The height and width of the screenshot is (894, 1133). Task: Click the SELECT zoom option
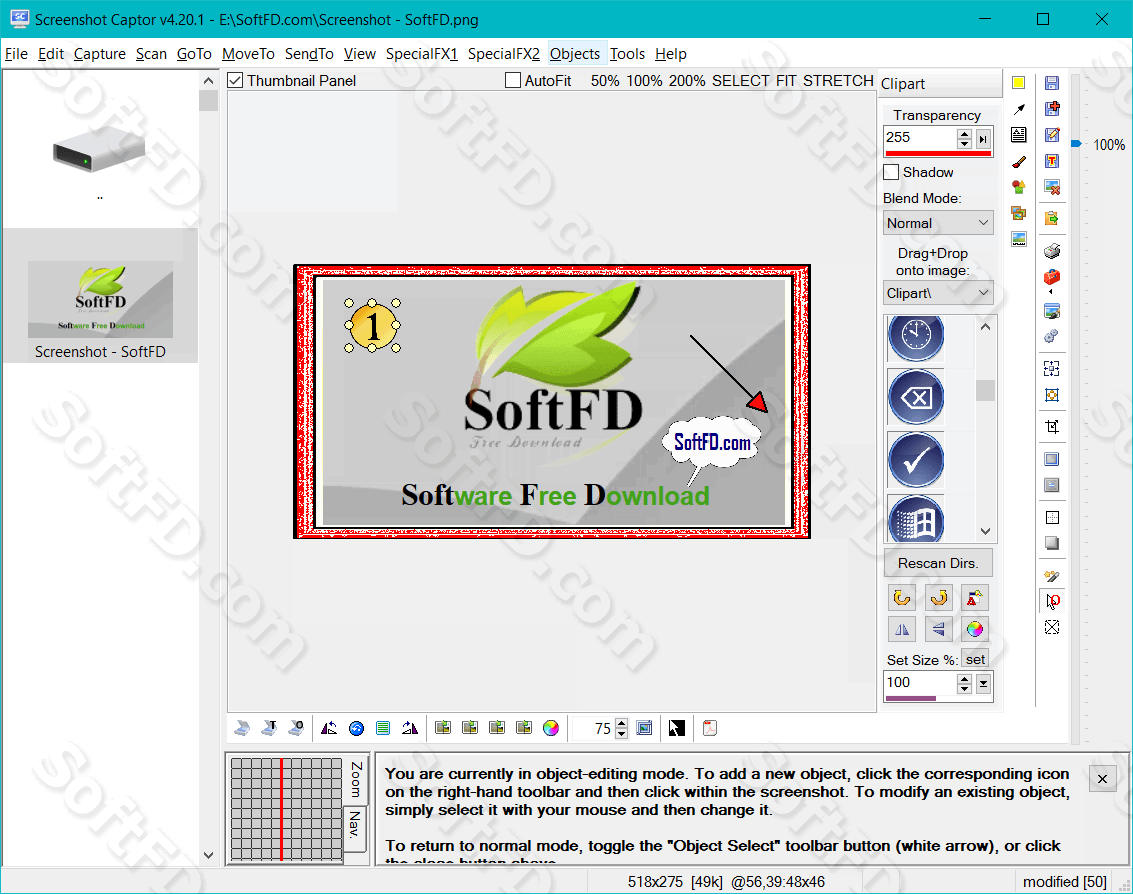point(741,80)
